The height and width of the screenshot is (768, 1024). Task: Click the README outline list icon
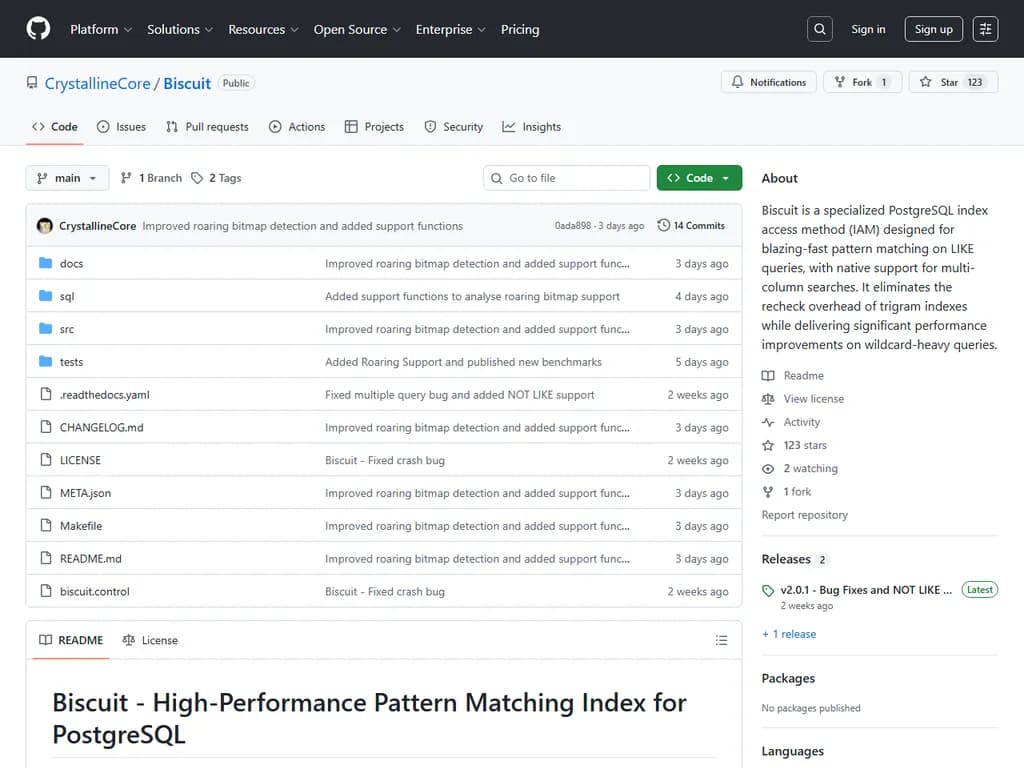[x=721, y=640]
